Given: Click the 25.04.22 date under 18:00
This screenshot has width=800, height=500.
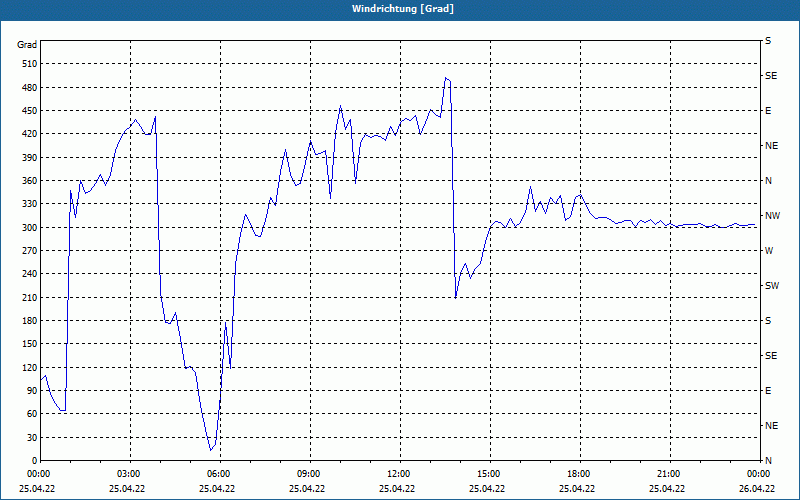Looking at the screenshot, I should pyautogui.click(x=577, y=488).
